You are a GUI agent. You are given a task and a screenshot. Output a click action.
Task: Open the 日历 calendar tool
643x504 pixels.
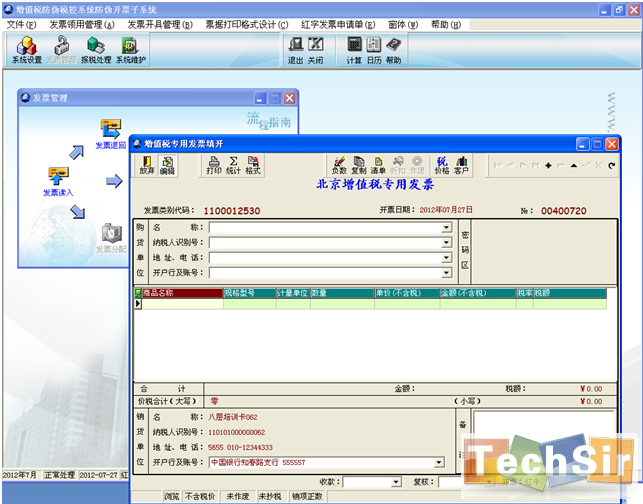pos(374,51)
